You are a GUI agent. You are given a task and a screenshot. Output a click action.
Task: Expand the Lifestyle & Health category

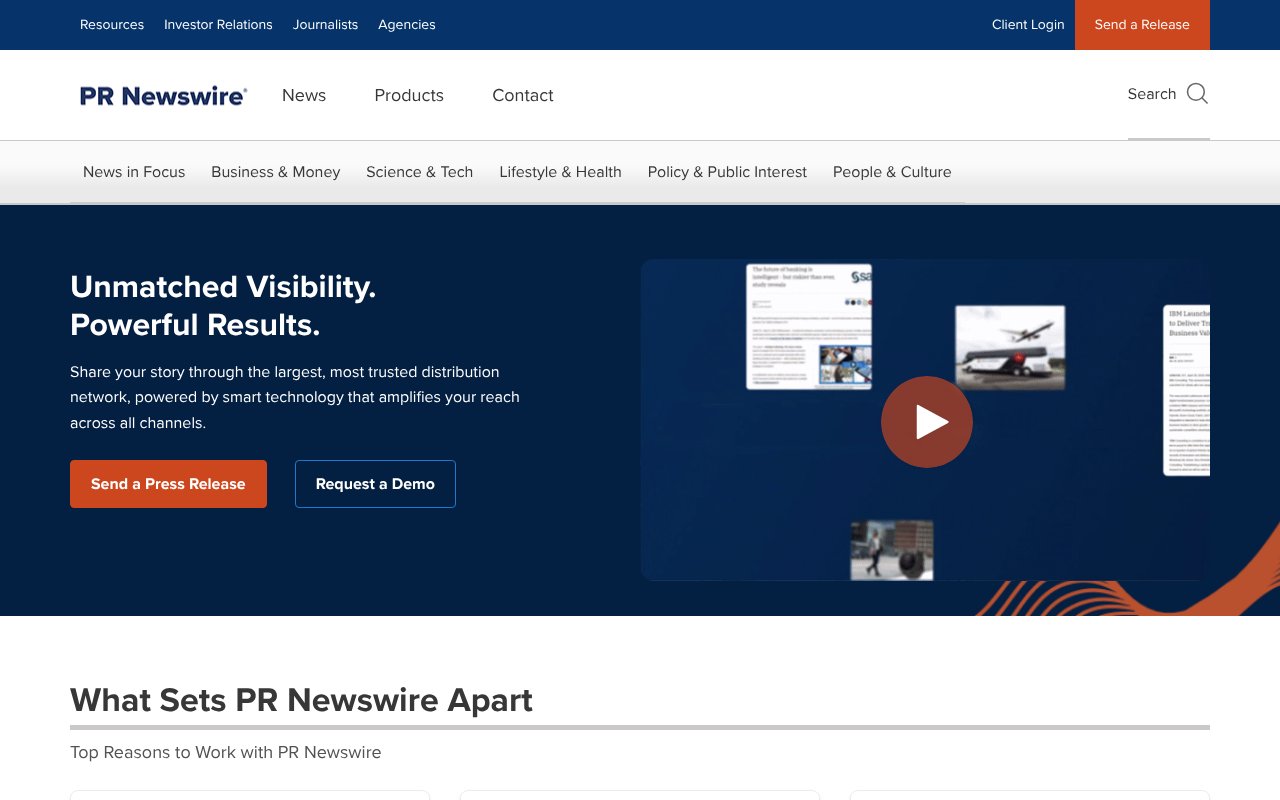coord(560,172)
